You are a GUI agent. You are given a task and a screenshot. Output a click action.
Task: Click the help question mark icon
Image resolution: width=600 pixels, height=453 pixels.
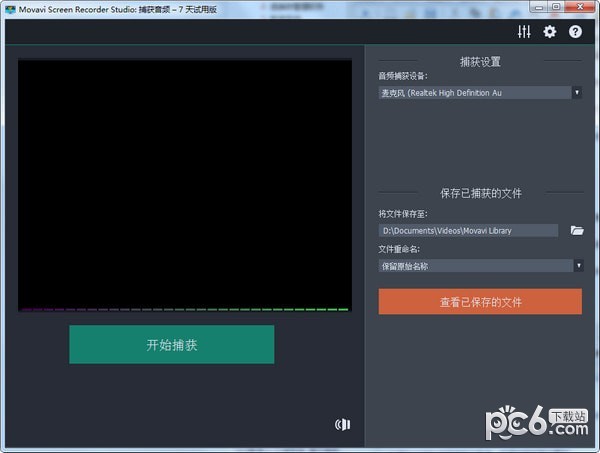pyautogui.click(x=575, y=32)
